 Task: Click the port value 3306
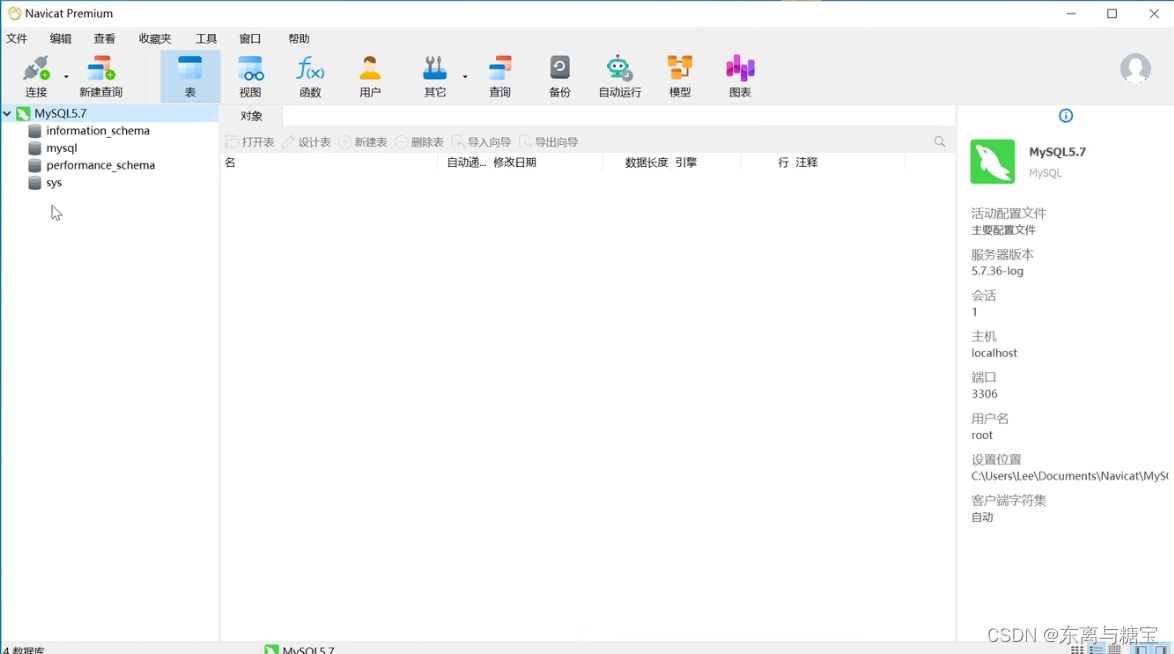(985, 394)
